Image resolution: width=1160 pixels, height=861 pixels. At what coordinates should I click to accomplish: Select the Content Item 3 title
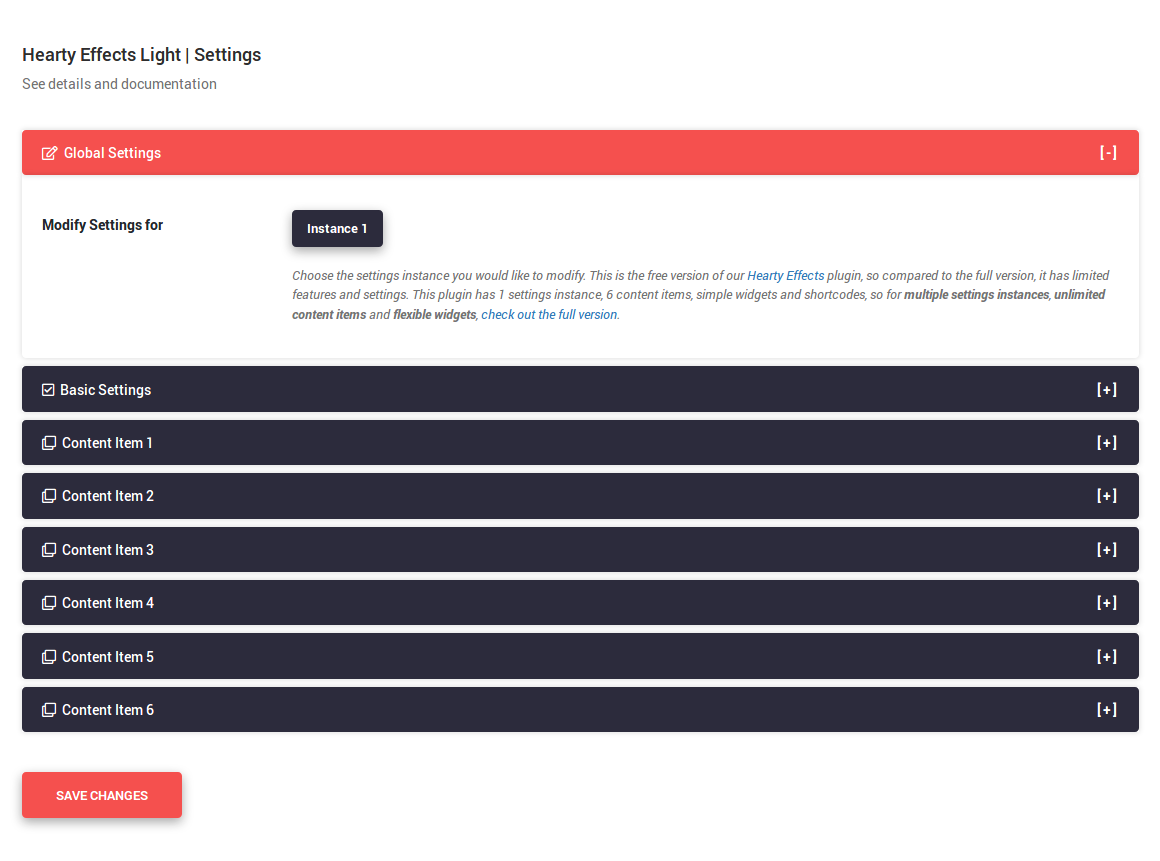tap(108, 550)
